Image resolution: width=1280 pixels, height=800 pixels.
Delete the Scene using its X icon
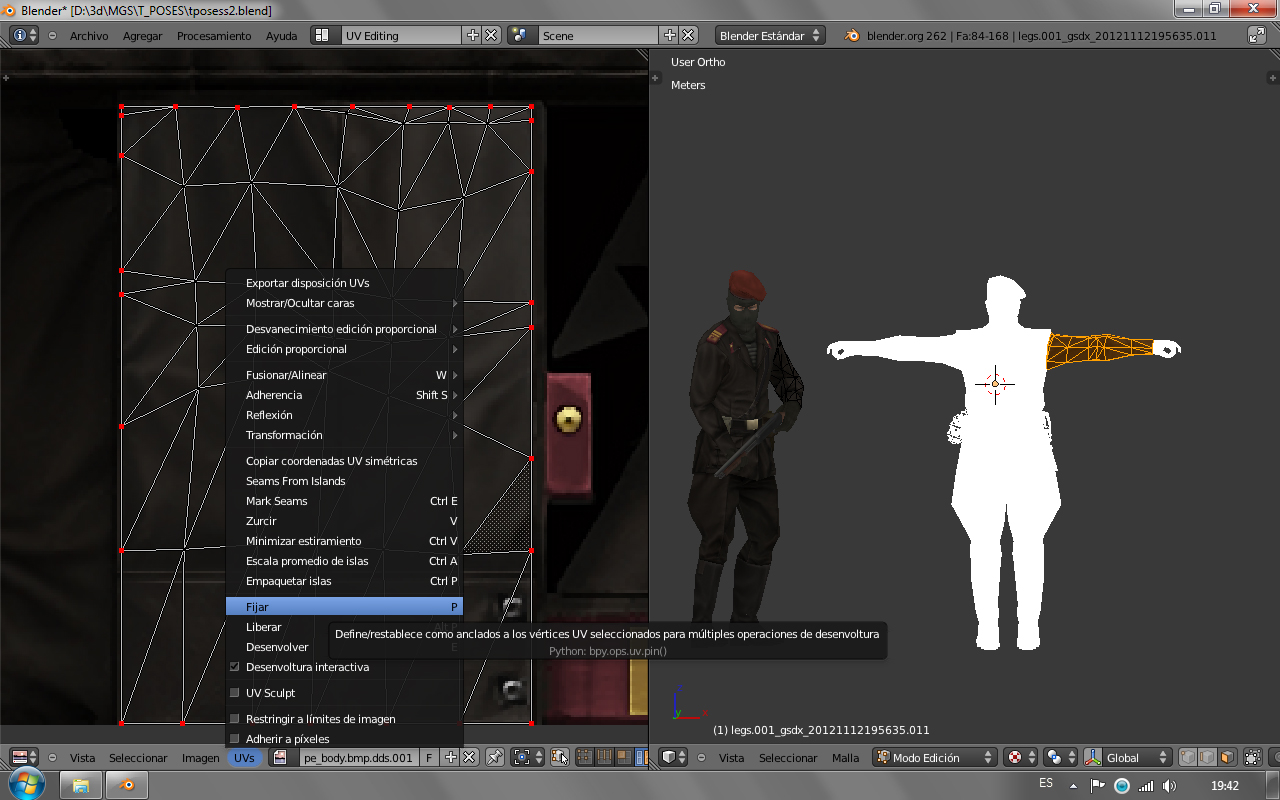coord(688,35)
